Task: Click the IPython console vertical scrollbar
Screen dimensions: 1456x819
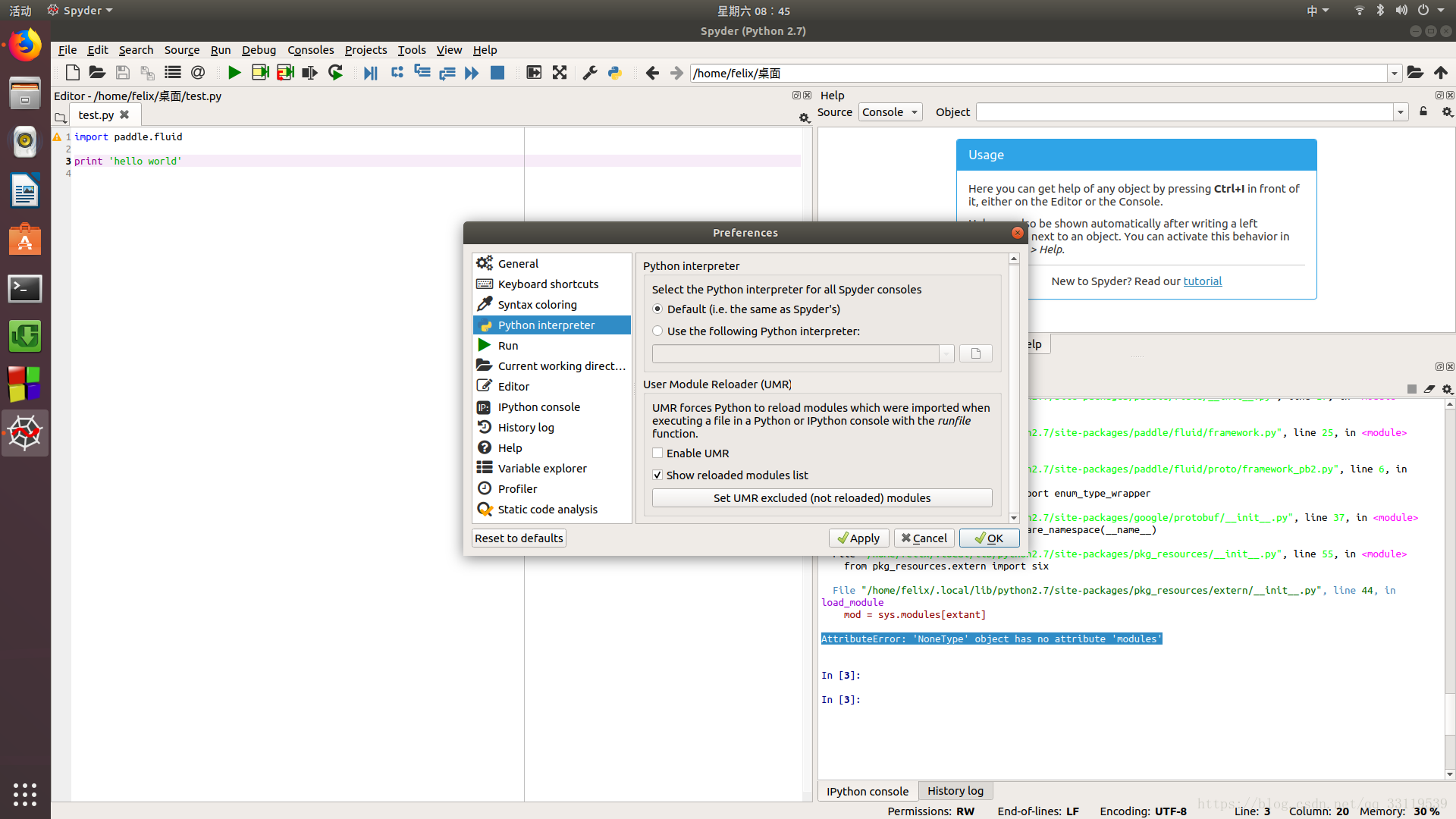Action: pos(1450,713)
